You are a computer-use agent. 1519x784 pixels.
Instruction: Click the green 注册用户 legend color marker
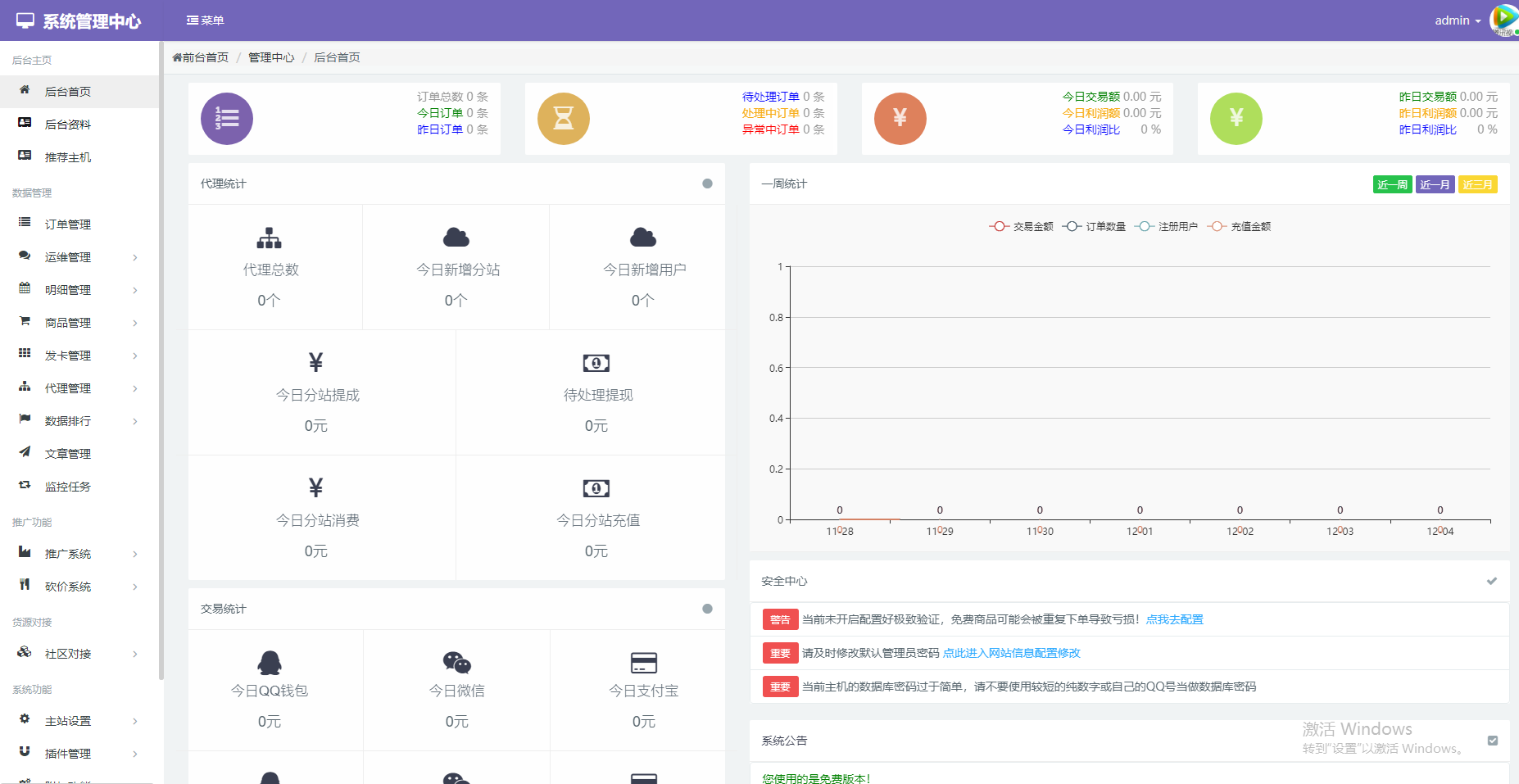pos(1144,226)
